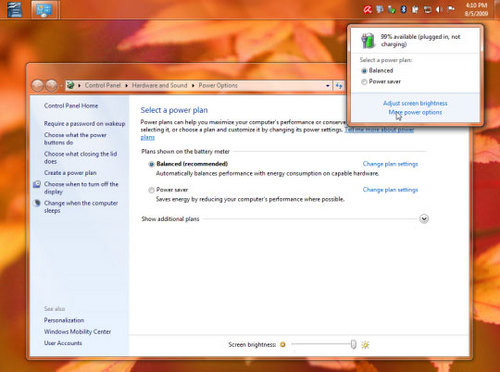Open Windows Mobility Center link
The height and width of the screenshot is (372, 500).
coord(77,332)
